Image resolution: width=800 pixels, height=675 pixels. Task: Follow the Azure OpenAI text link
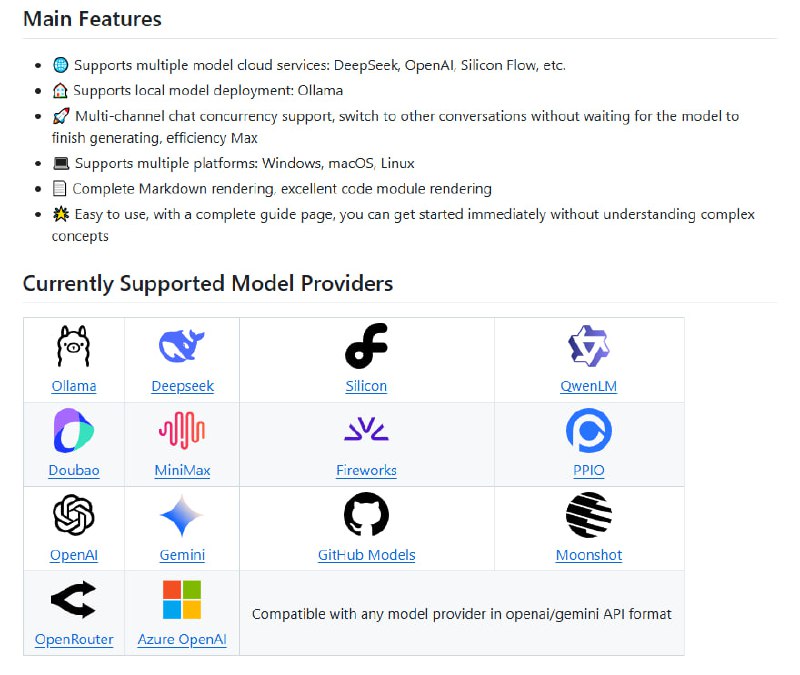(x=182, y=640)
